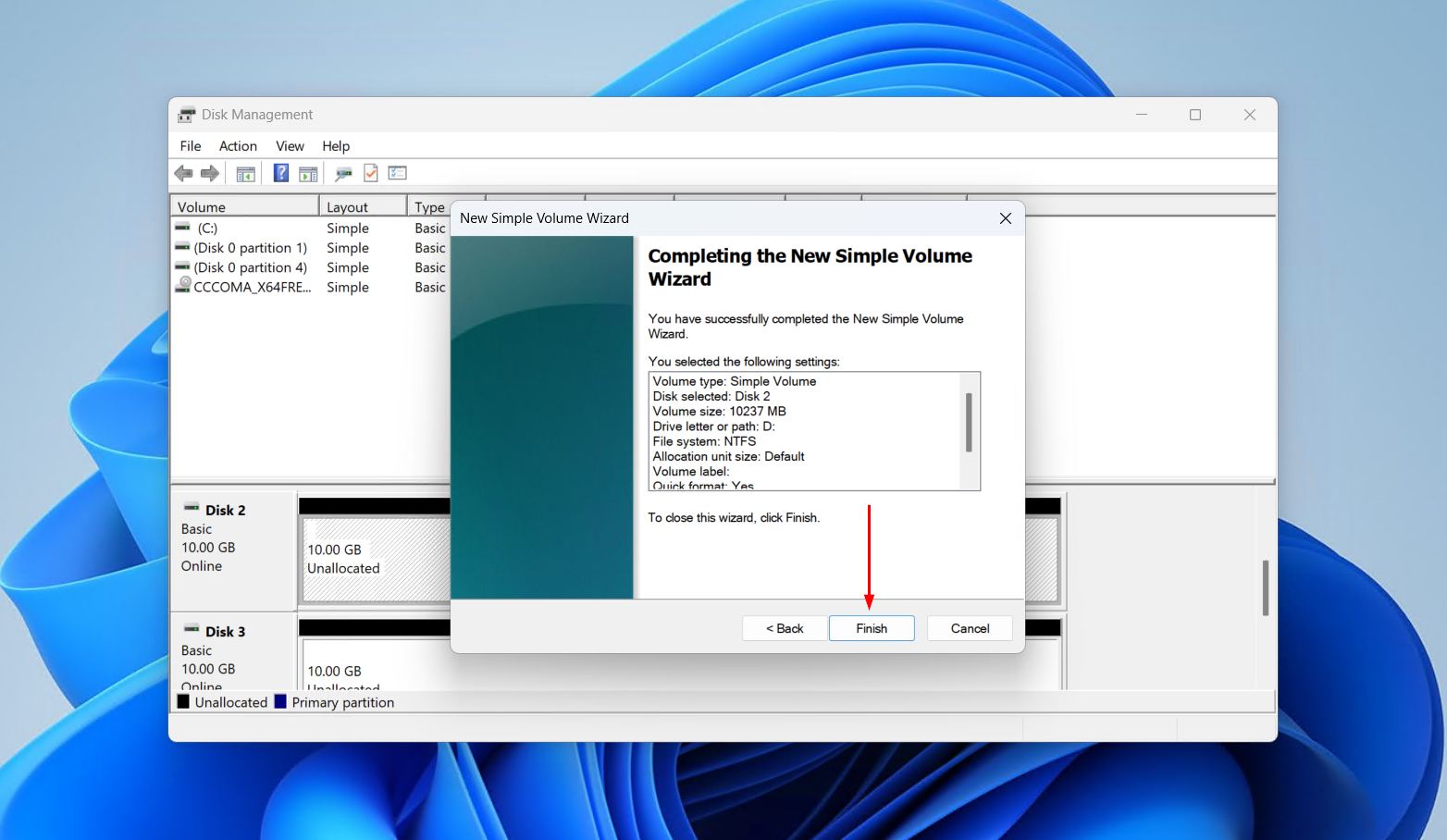Select the Disk 2 10.00 GB Unallocated block
1447x840 pixels.
click(x=376, y=559)
